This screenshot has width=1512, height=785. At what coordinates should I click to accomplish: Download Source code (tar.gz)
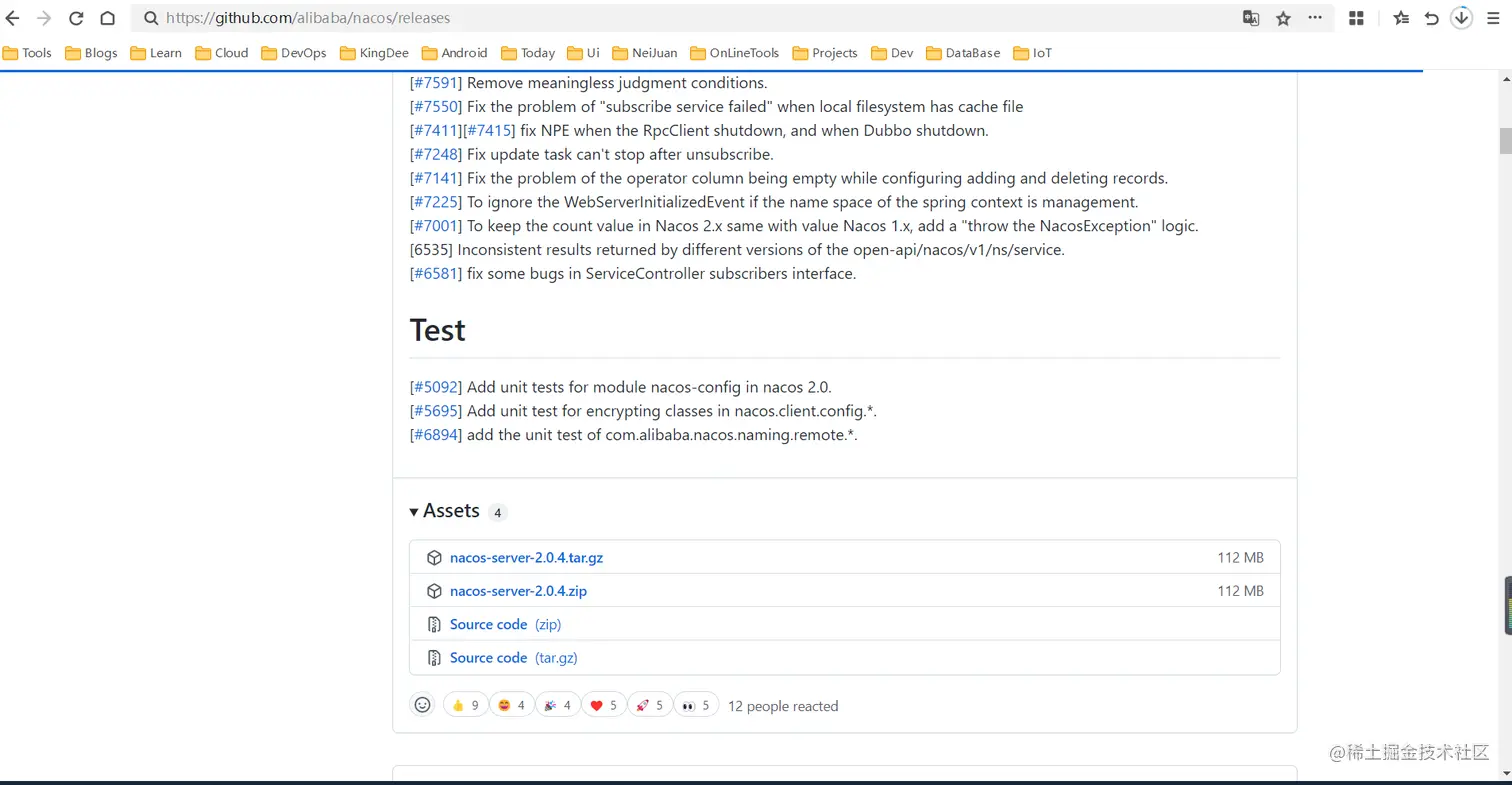point(514,658)
